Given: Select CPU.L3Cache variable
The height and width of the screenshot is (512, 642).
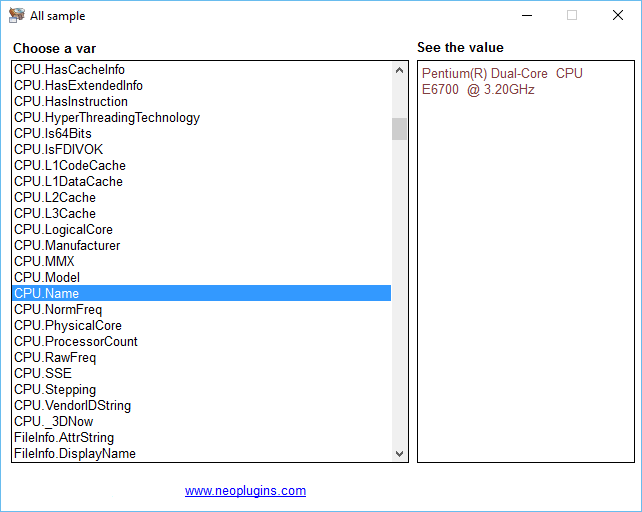Looking at the screenshot, I should click(x=201, y=213).
